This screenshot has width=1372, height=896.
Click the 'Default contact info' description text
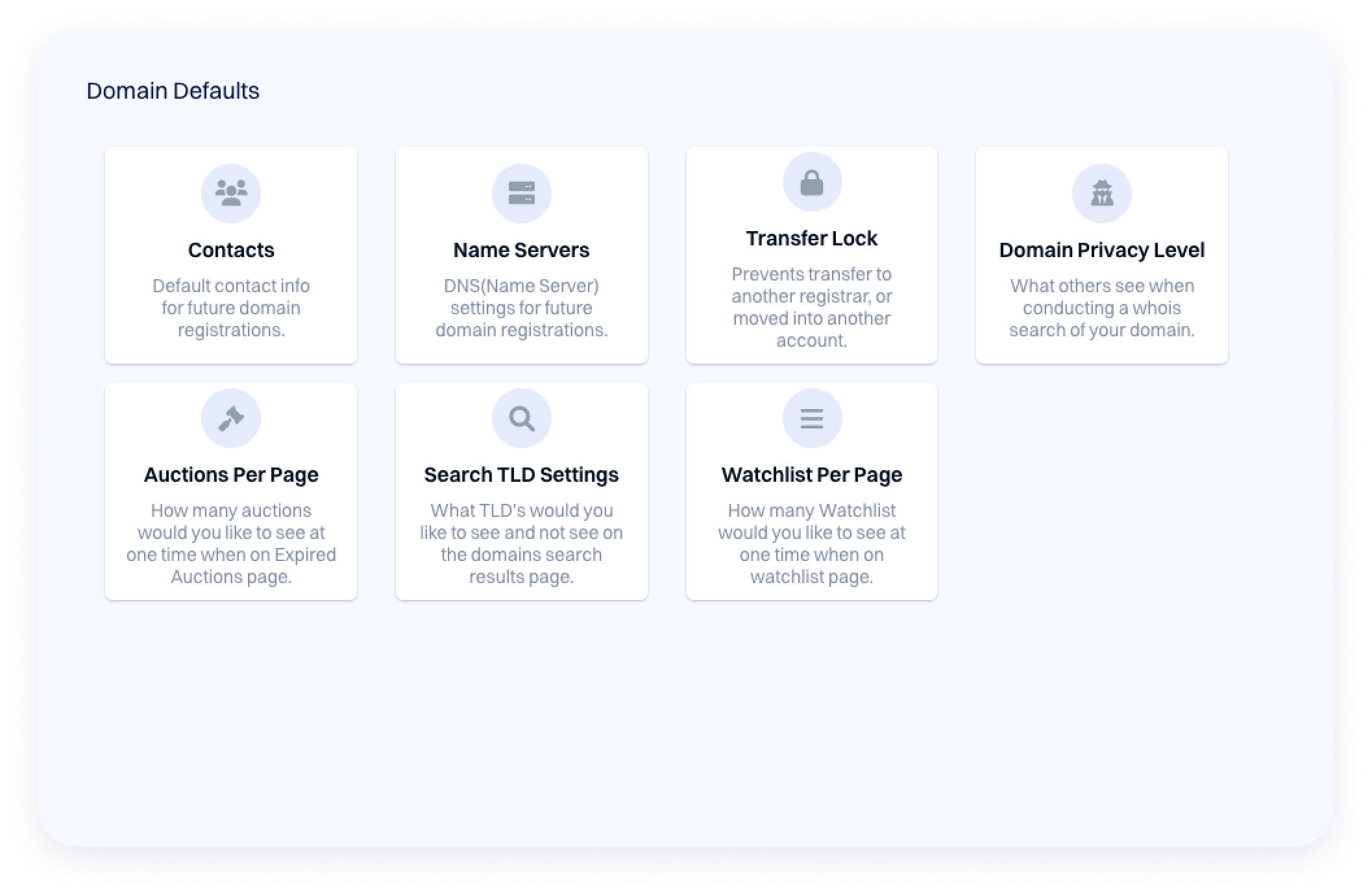(x=231, y=308)
